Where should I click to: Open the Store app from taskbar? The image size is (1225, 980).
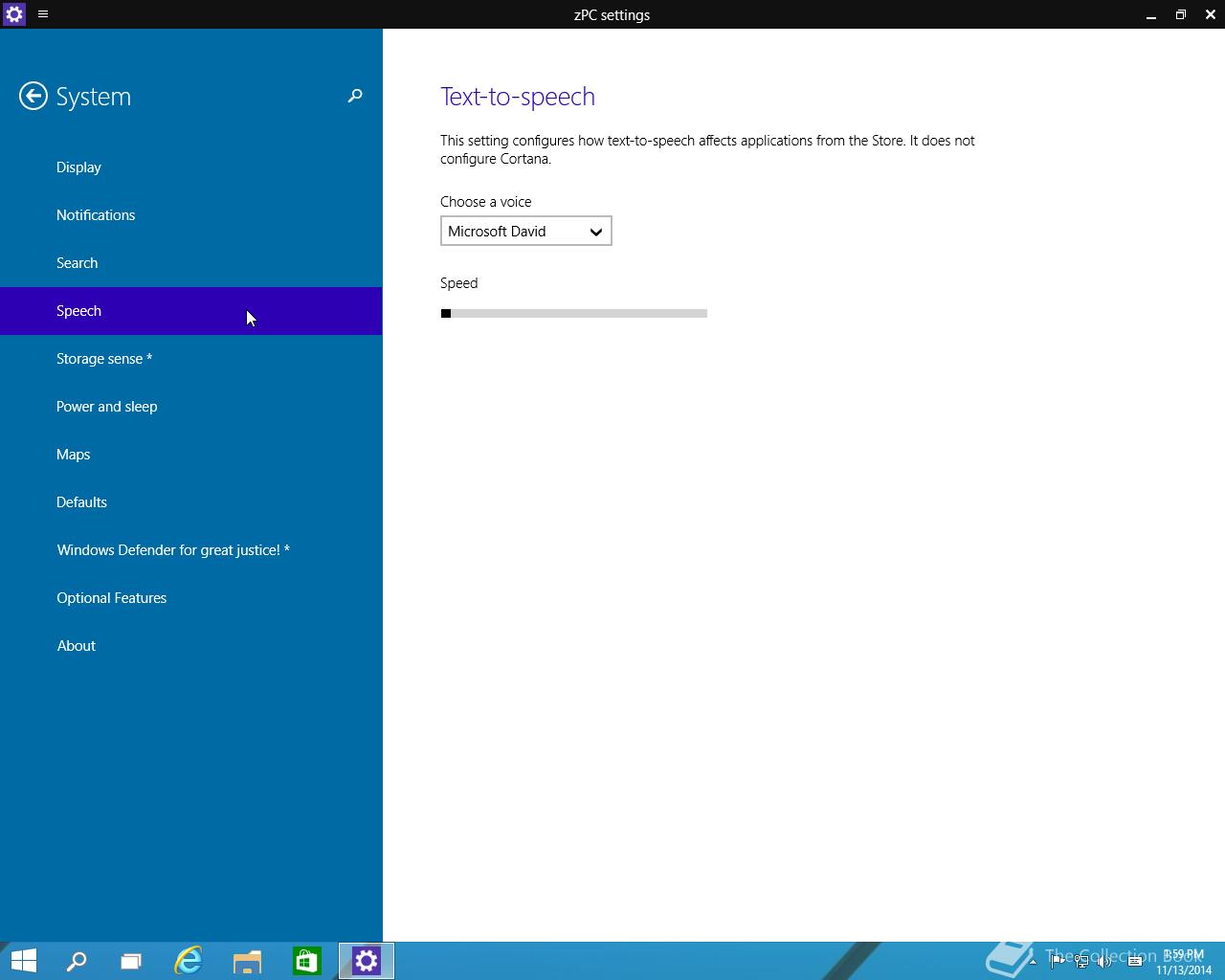tap(306, 961)
